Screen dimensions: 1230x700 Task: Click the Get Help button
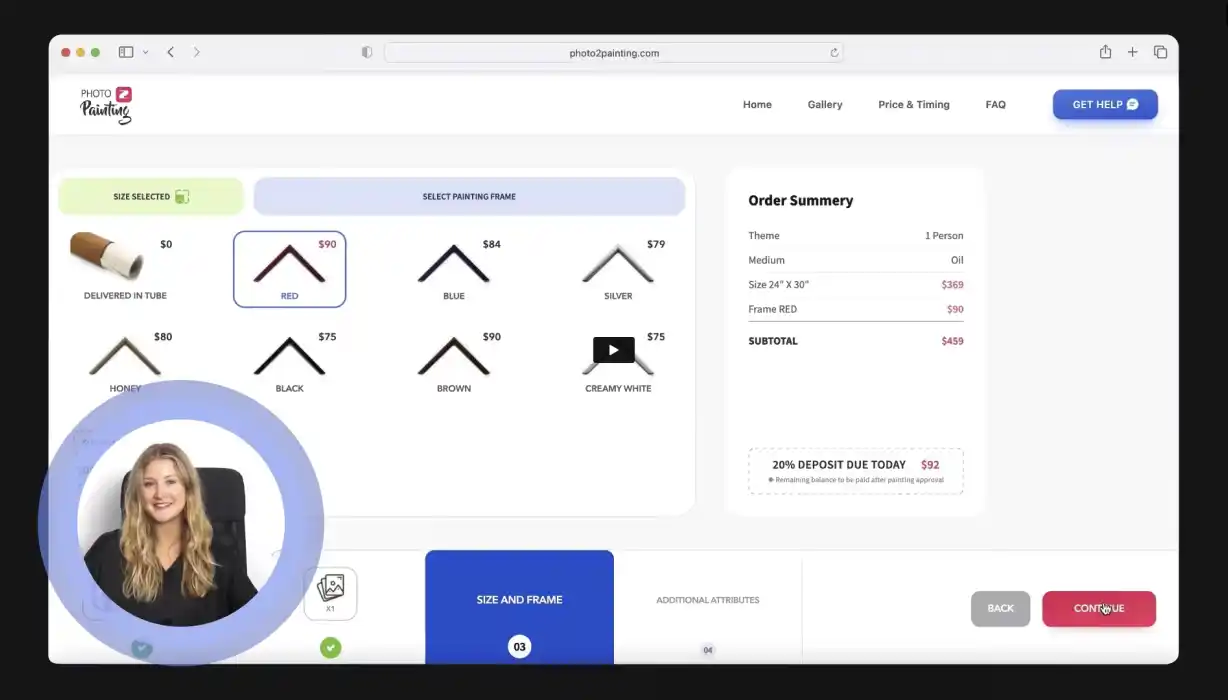coord(1104,105)
